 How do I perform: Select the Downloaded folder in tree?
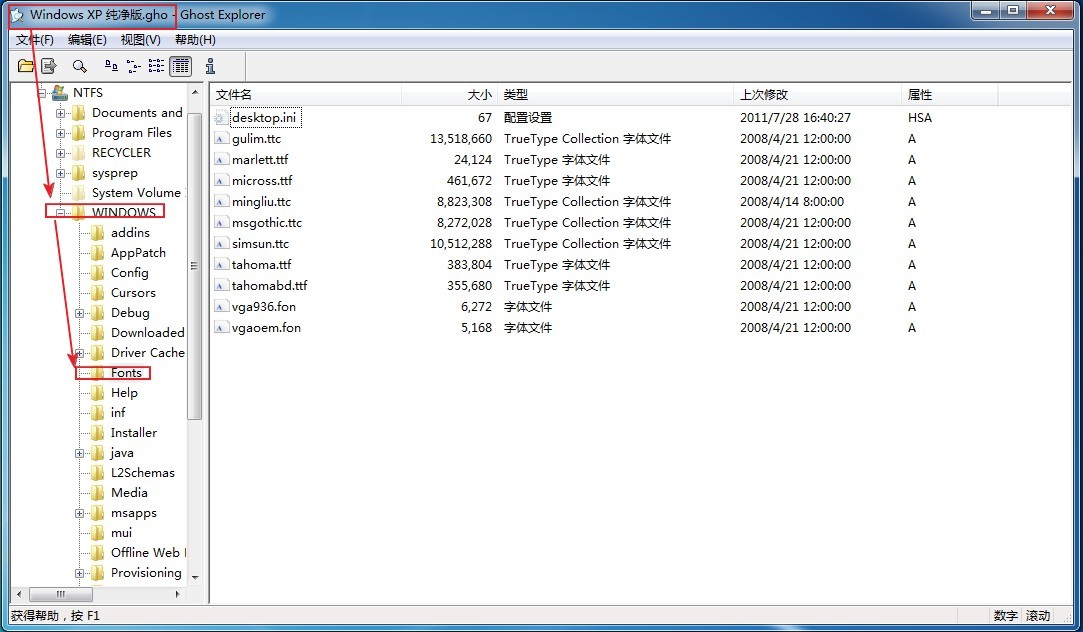click(147, 333)
